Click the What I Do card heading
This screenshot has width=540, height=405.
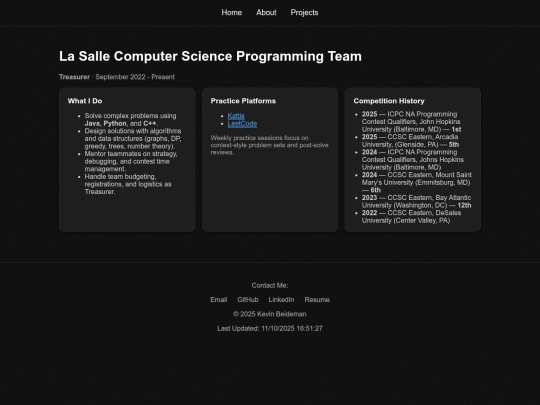[x=85, y=101]
